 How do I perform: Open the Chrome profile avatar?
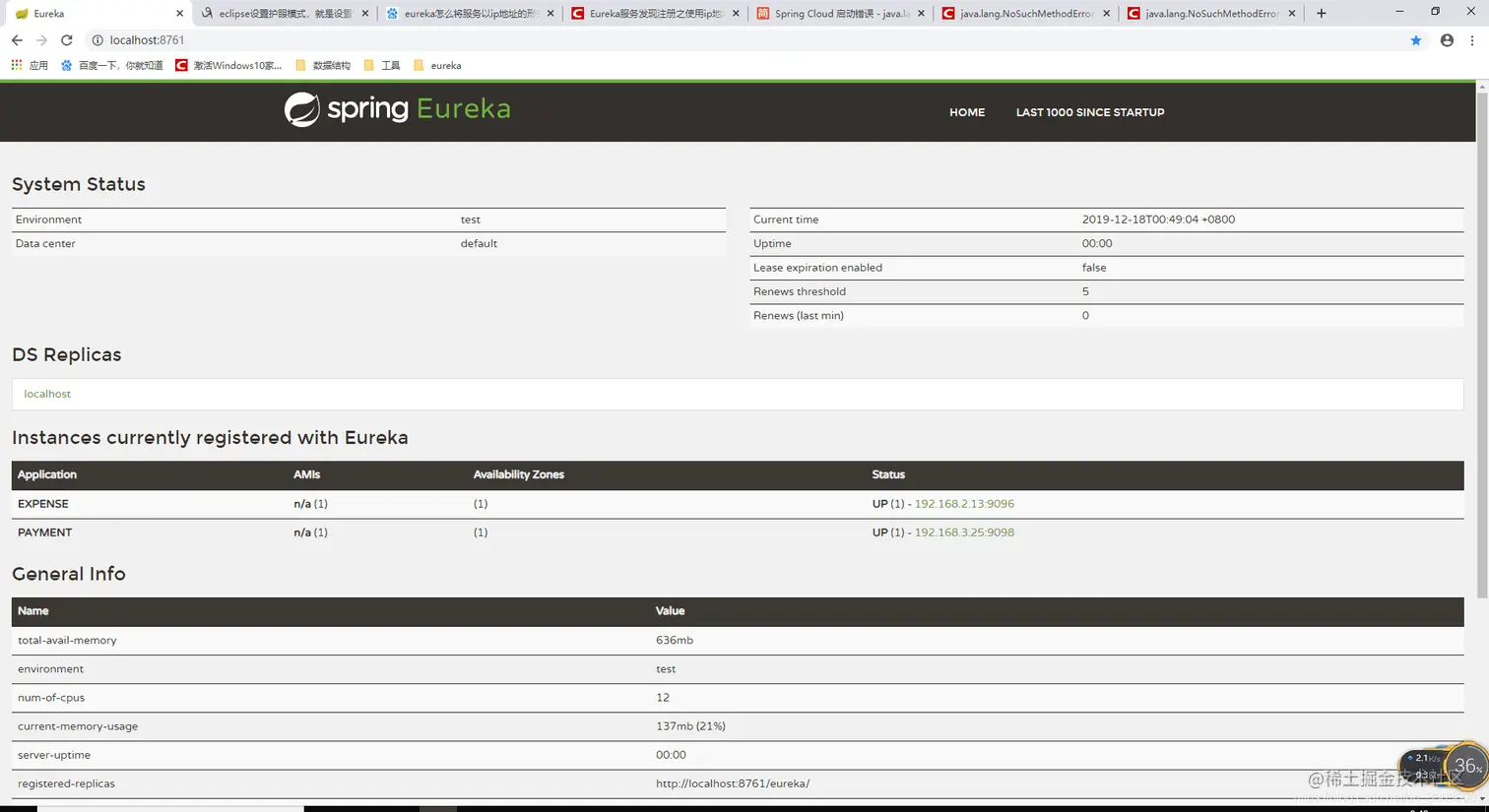[1447, 40]
